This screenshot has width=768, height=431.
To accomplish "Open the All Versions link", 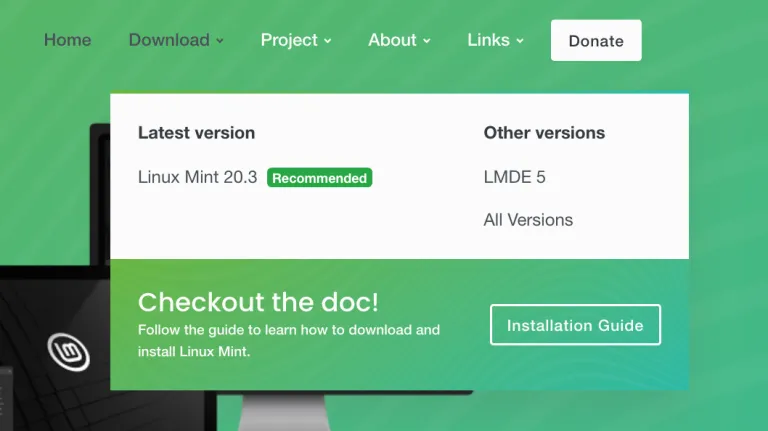I will point(528,220).
